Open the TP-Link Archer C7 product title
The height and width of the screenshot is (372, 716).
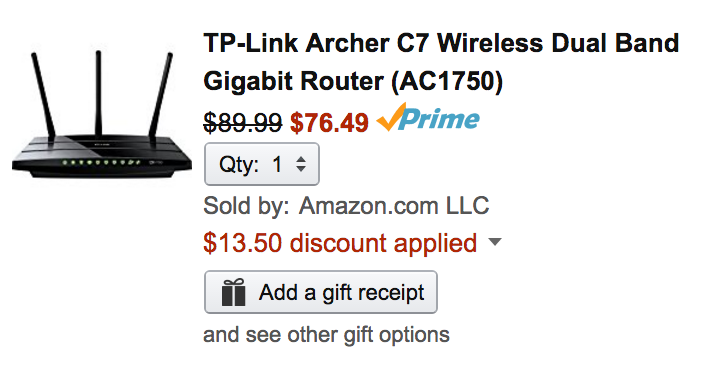441,62
